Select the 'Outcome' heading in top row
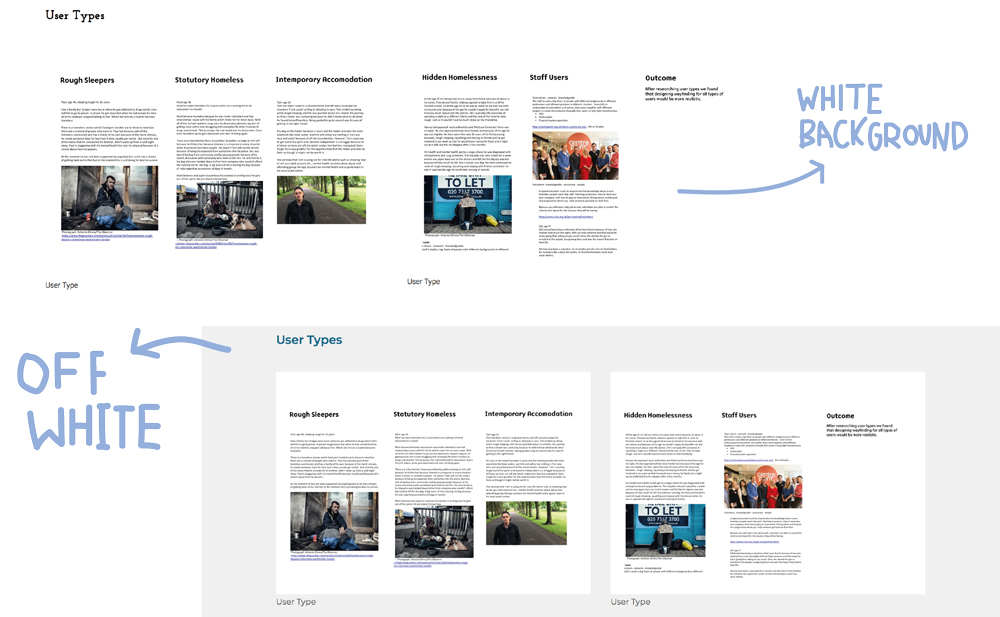This screenshot has width=1000, height=617. [660, 78]
